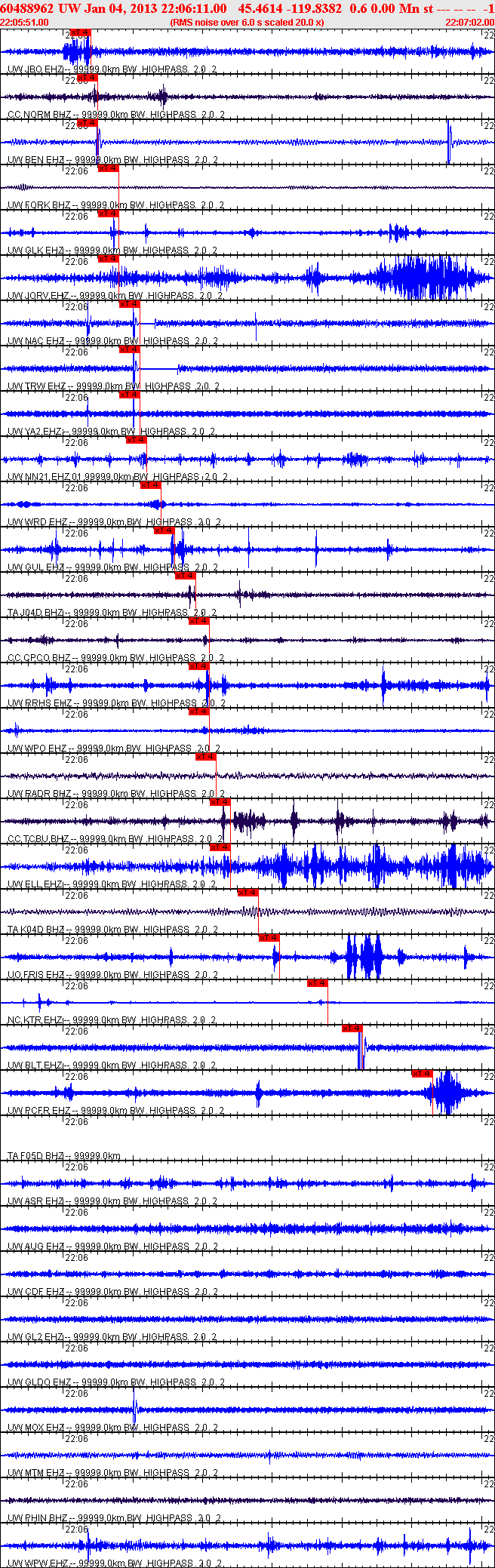The width and height of the screenshot is (495, 1568).
Task: Pick the red arrival marker on UW TRW trace
Action: [x=129, y=349]
